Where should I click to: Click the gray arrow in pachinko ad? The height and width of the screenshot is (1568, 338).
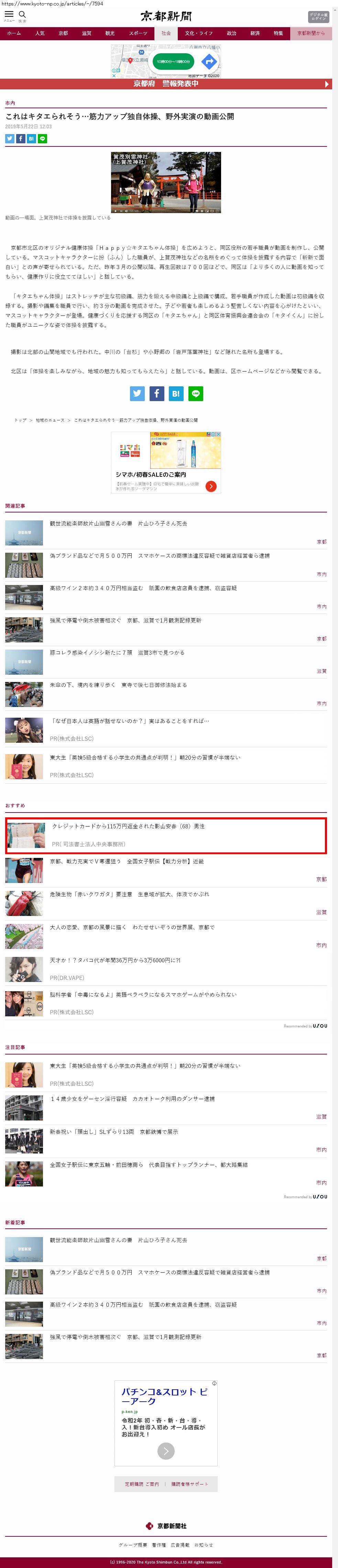pos(166,1450)
